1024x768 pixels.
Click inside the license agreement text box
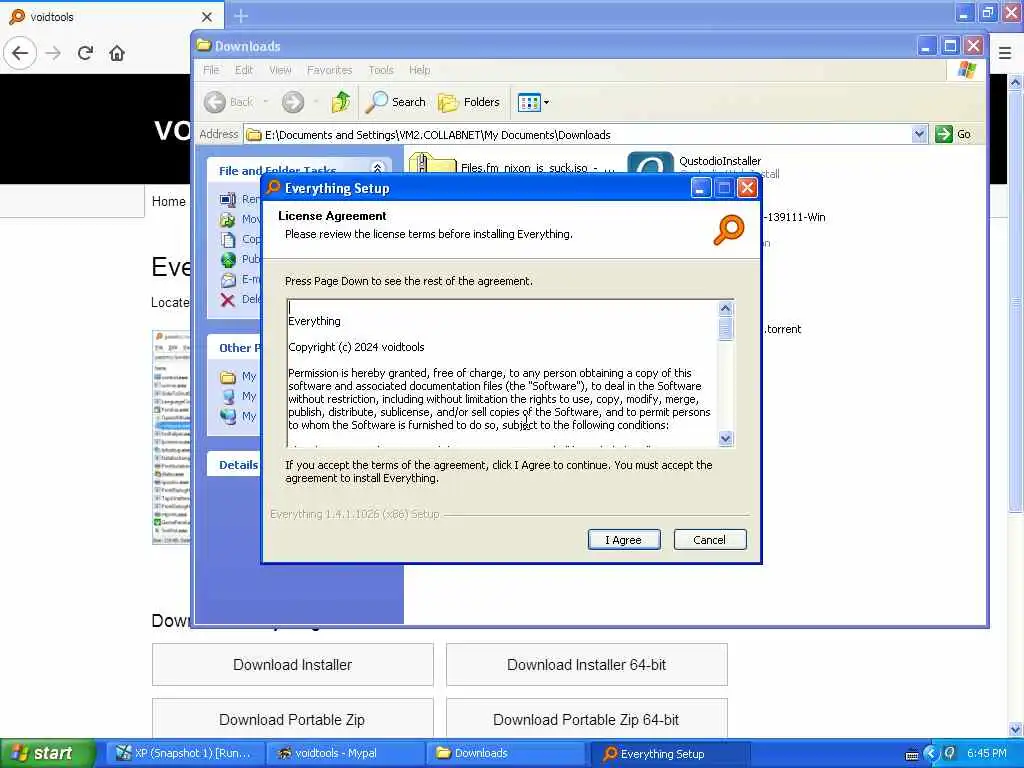503,373
